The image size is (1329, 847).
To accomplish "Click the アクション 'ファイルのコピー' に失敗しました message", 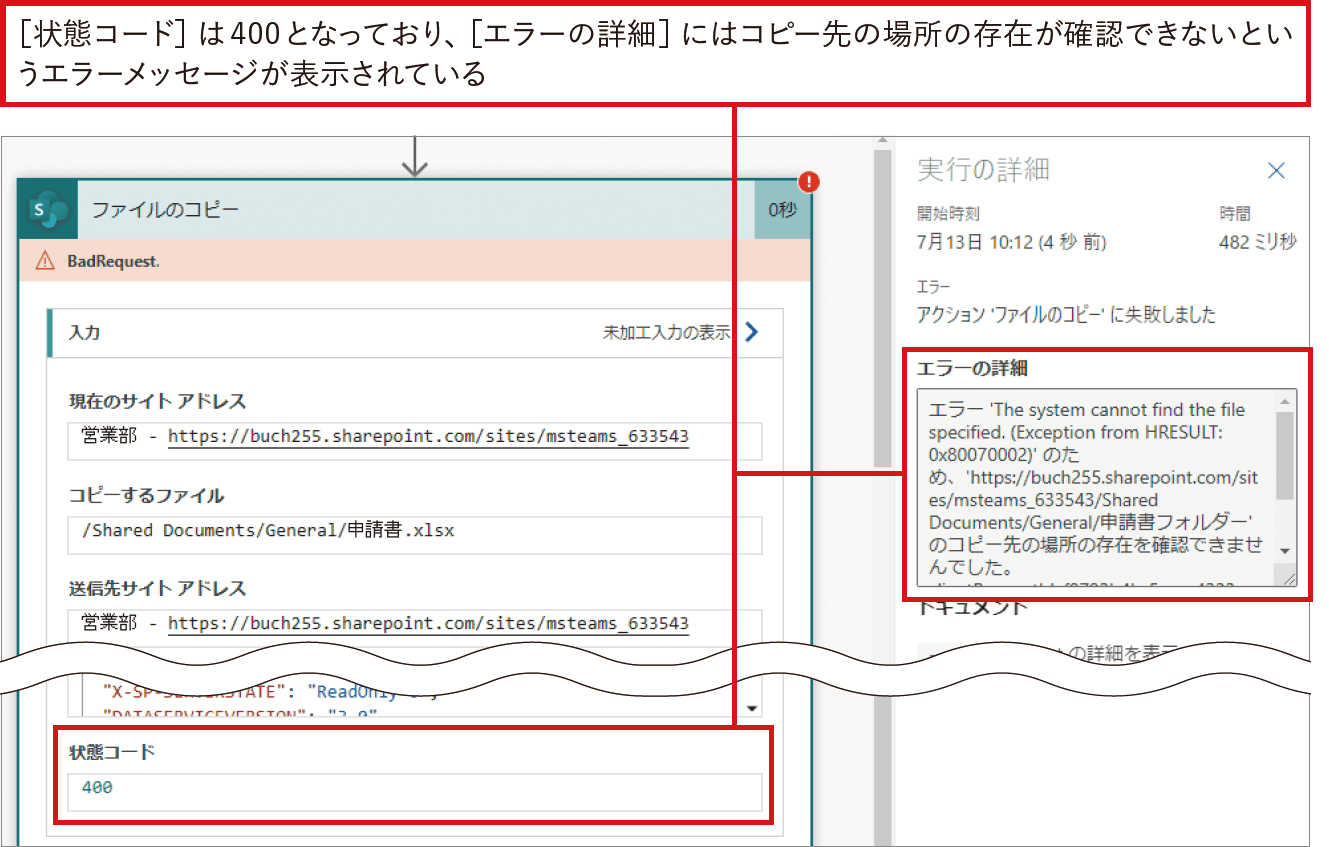I will coord(1066,315).
